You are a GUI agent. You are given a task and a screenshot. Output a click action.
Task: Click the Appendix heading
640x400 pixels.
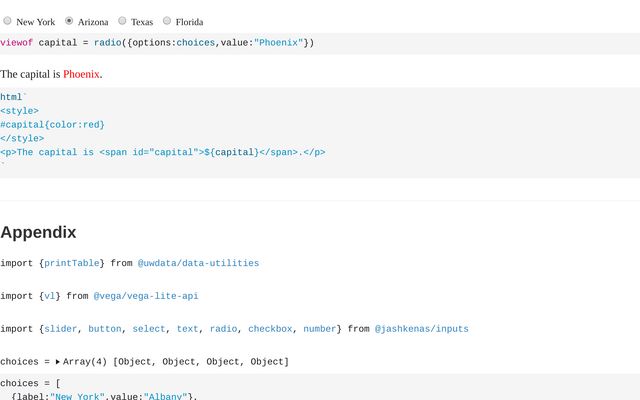point(38,232)
